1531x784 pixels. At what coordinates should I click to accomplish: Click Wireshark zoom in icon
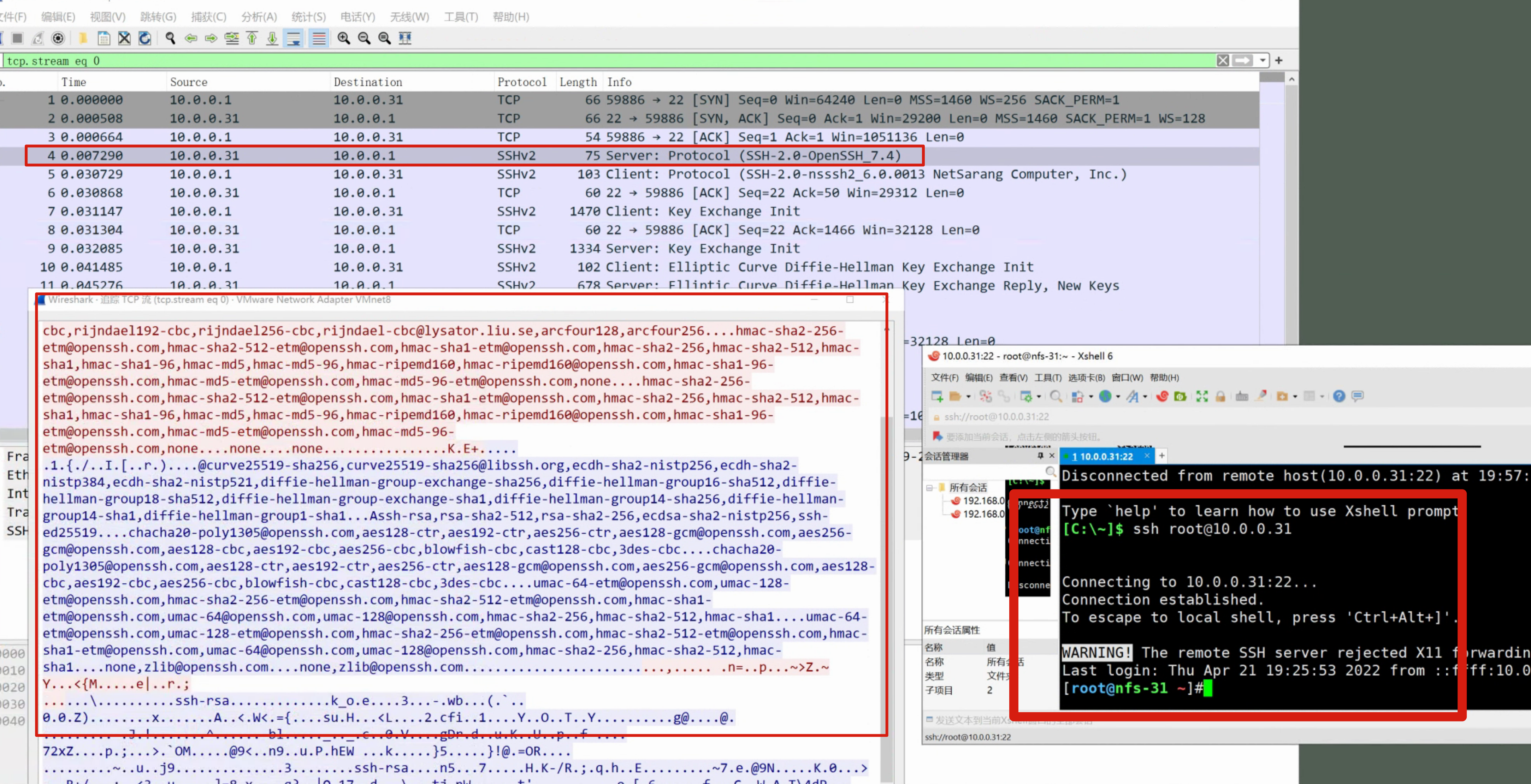click(343, 38)
